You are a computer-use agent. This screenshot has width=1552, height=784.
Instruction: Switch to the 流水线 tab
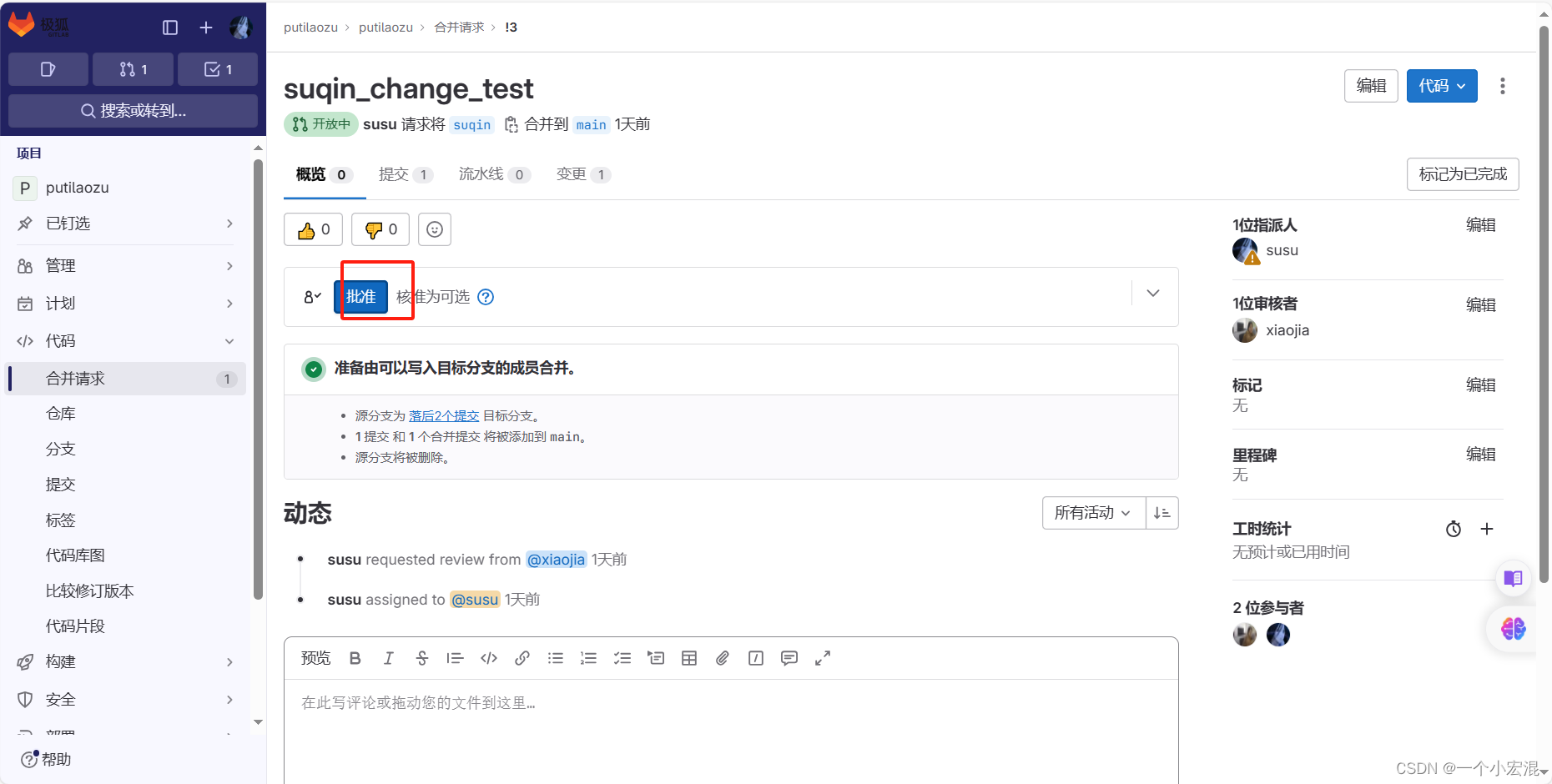[x=494, y=174]
